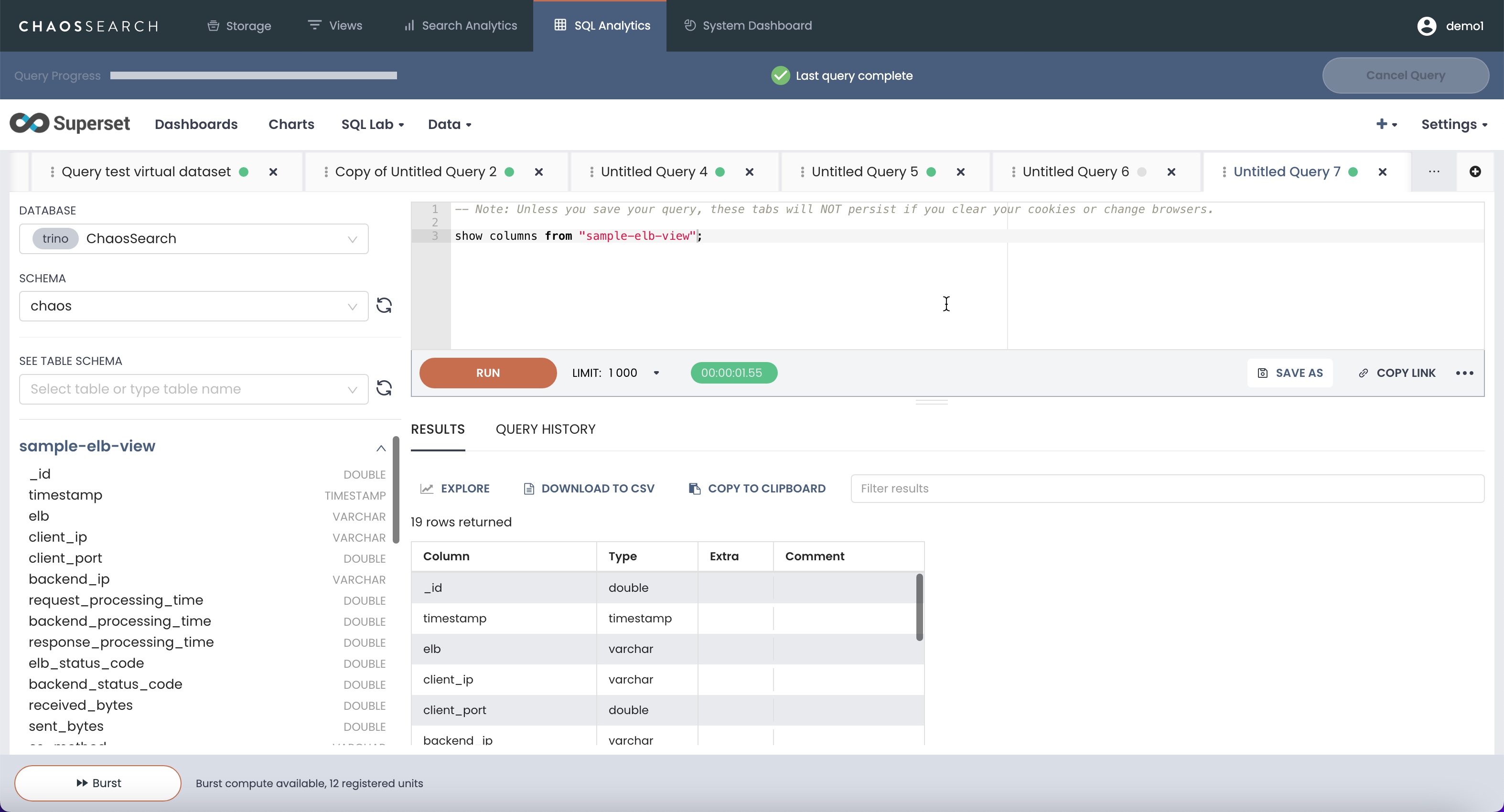Close the Untitled Query 5 tab
This screenshot has width=1504, height=812.
click(960, 171)
